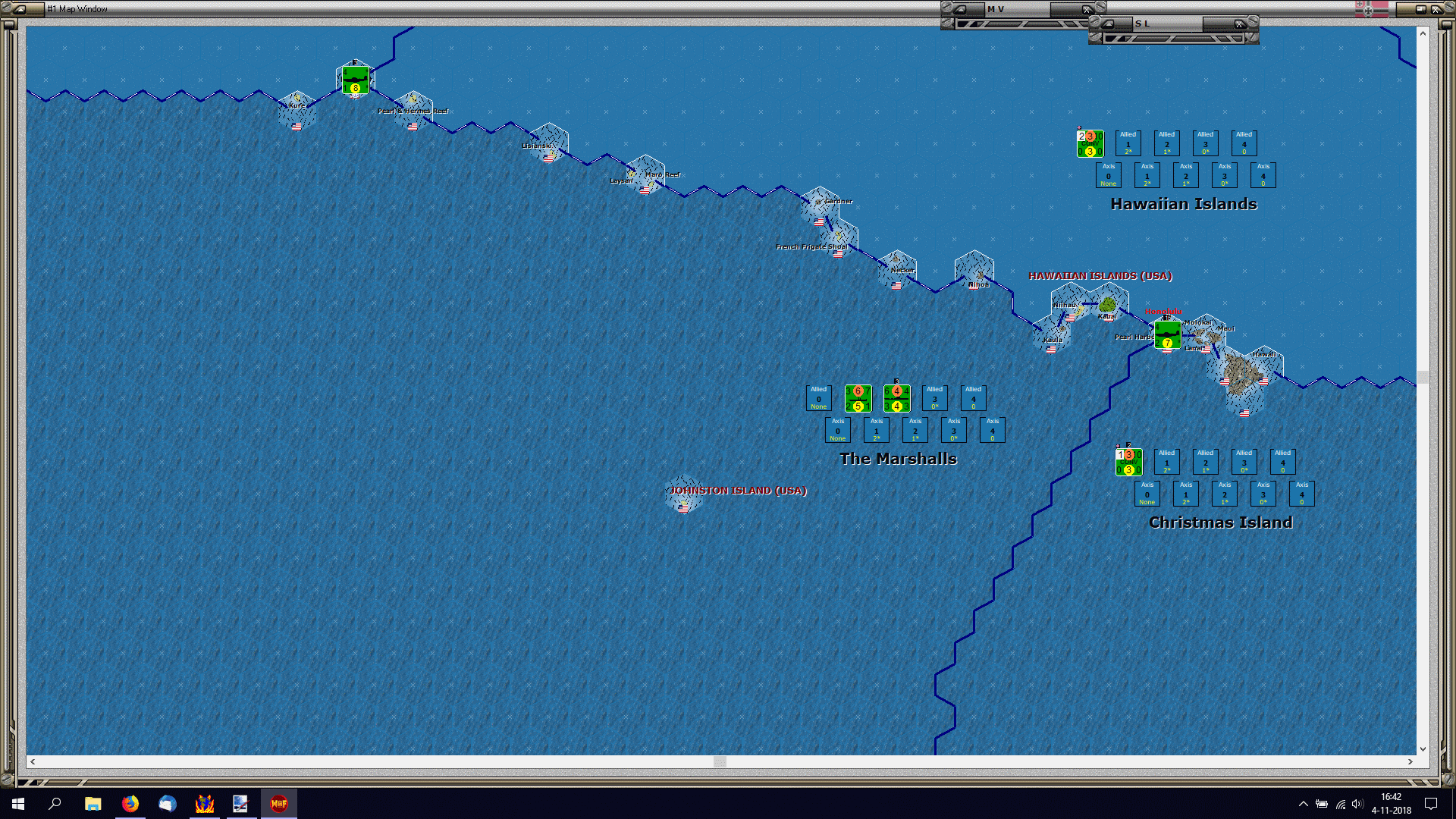Screen dimensions: 1456x819
Task: Click the horizontal scrollbar thumb
Action: pos(720,761)
